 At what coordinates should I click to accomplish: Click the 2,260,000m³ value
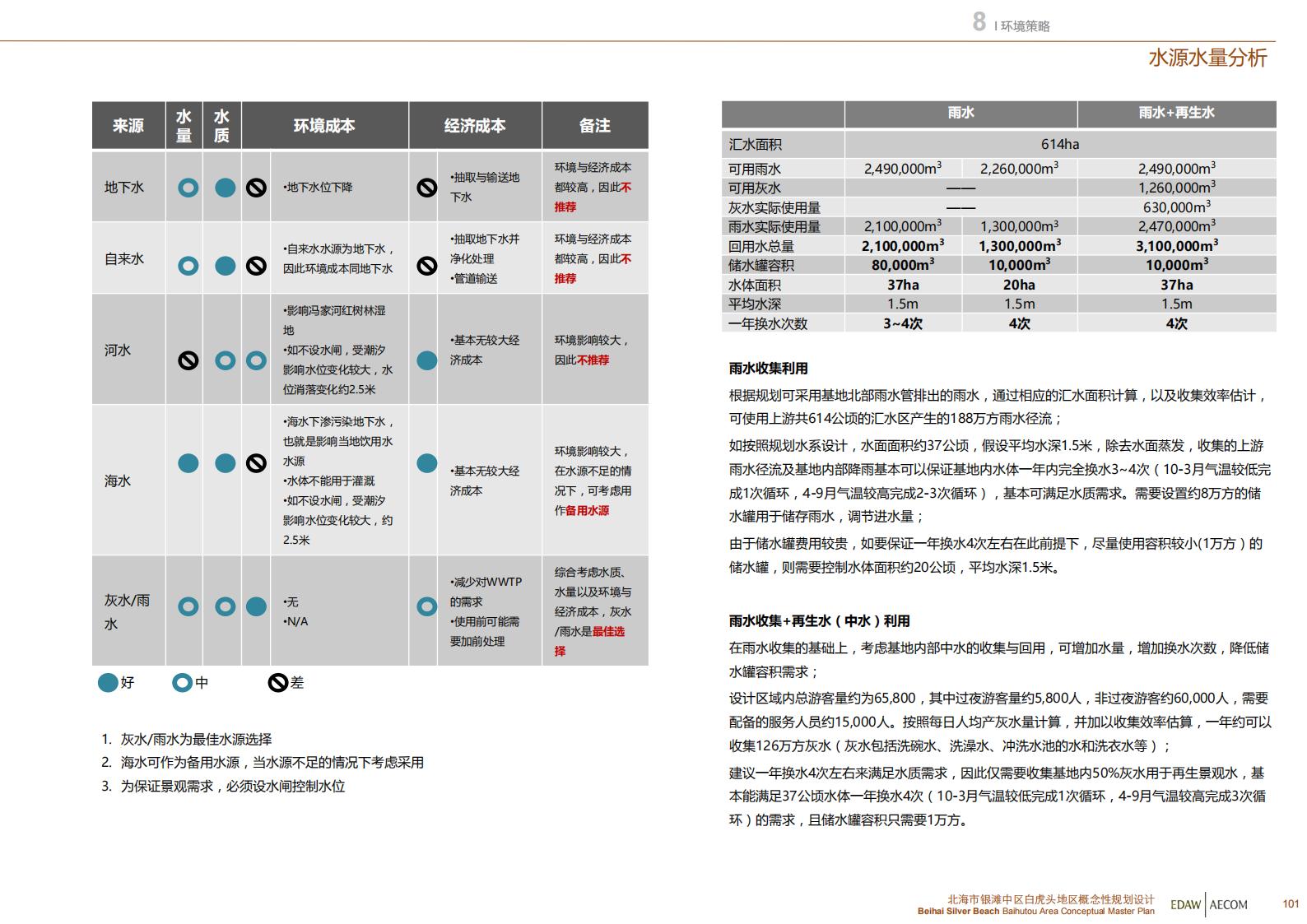tap(1019, 168)
